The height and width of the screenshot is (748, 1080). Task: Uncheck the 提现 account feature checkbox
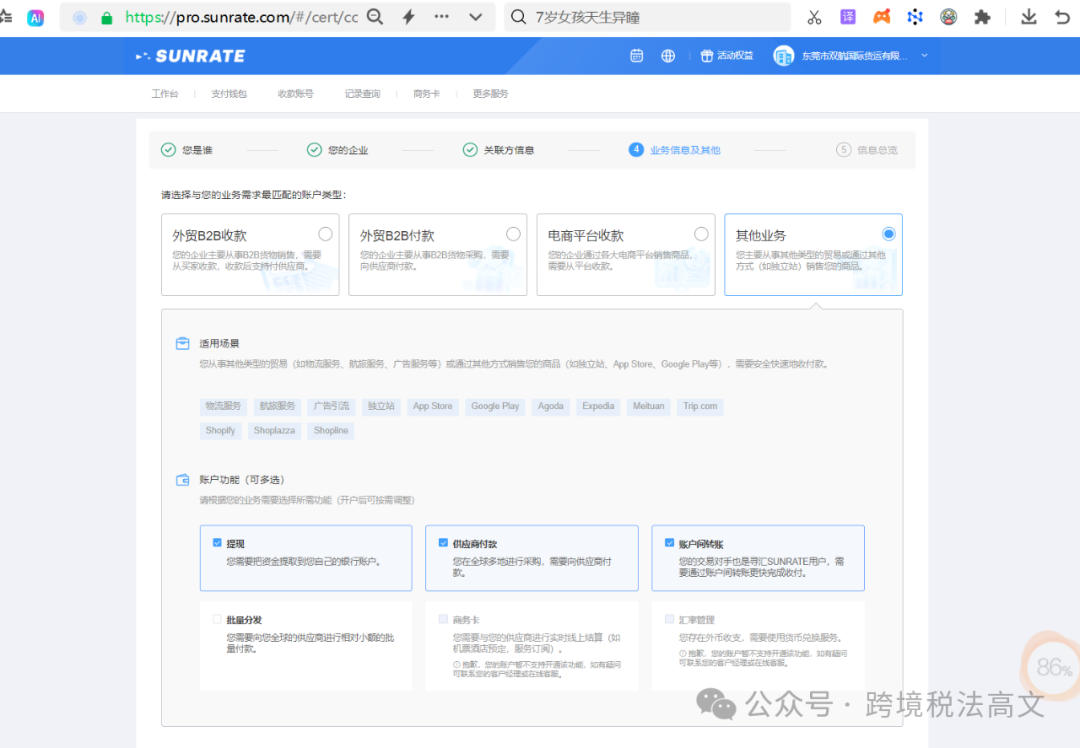tap(218, 542)
